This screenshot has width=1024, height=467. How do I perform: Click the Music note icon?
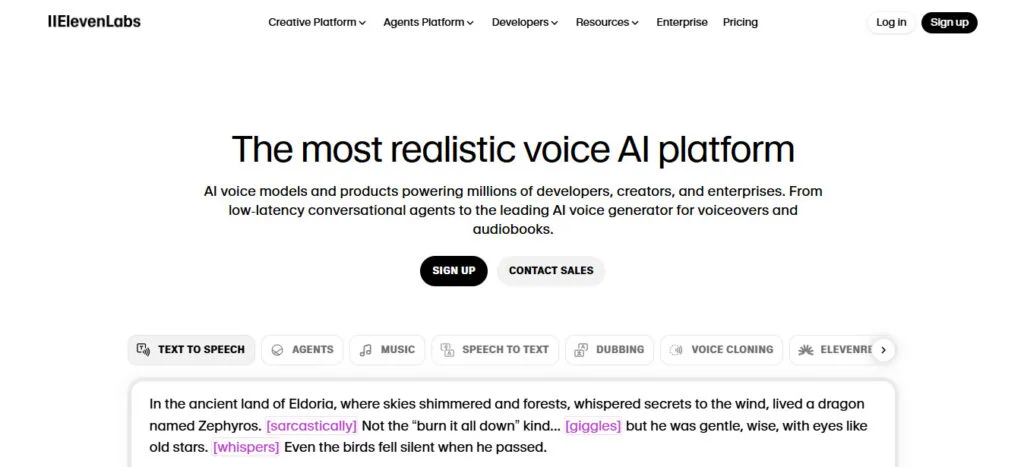coord(366,350)
